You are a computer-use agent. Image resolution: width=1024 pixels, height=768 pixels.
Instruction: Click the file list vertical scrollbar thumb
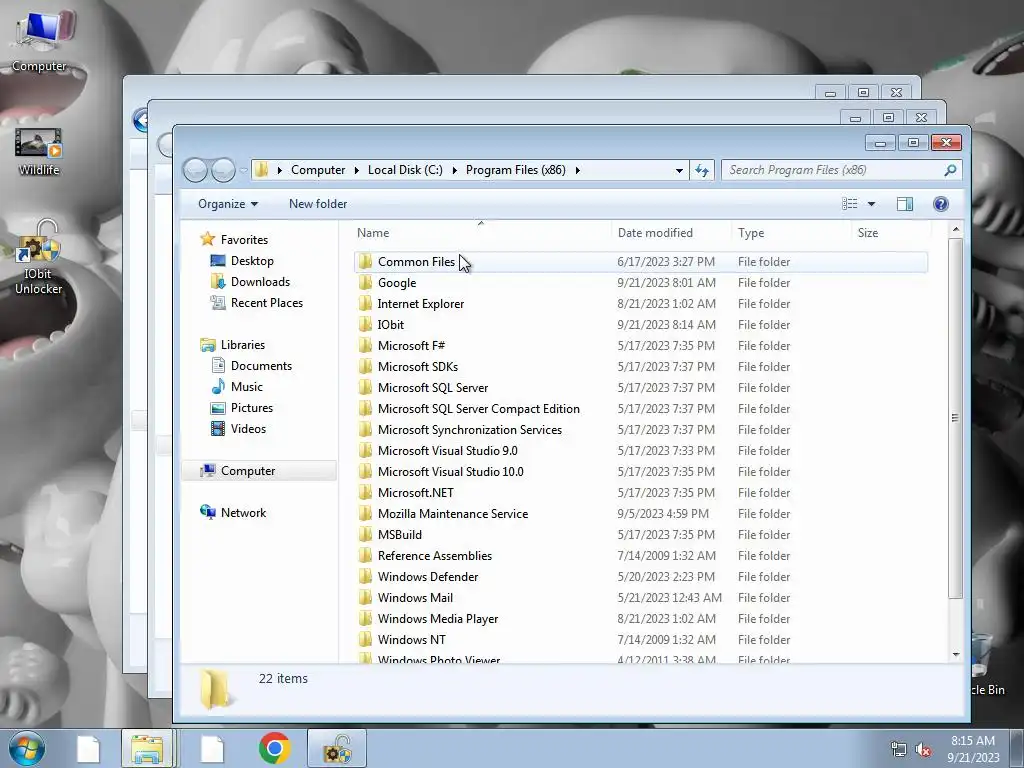coord(955,418)
